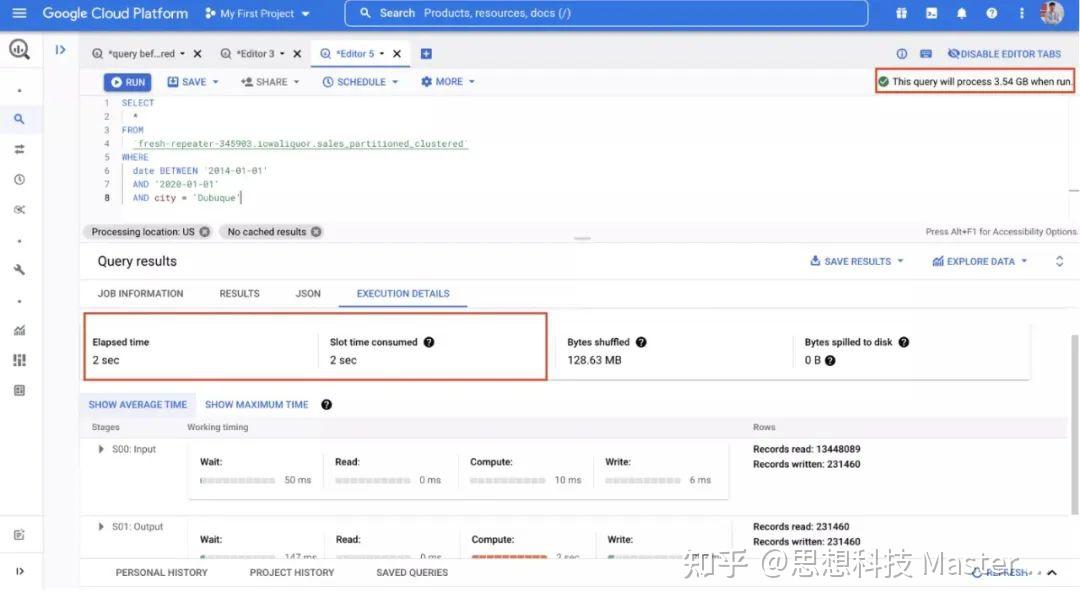The height and width of the screenshot is (608, 1080).
Task: Click the BigQuery logo icon
Action: point(19,49)
